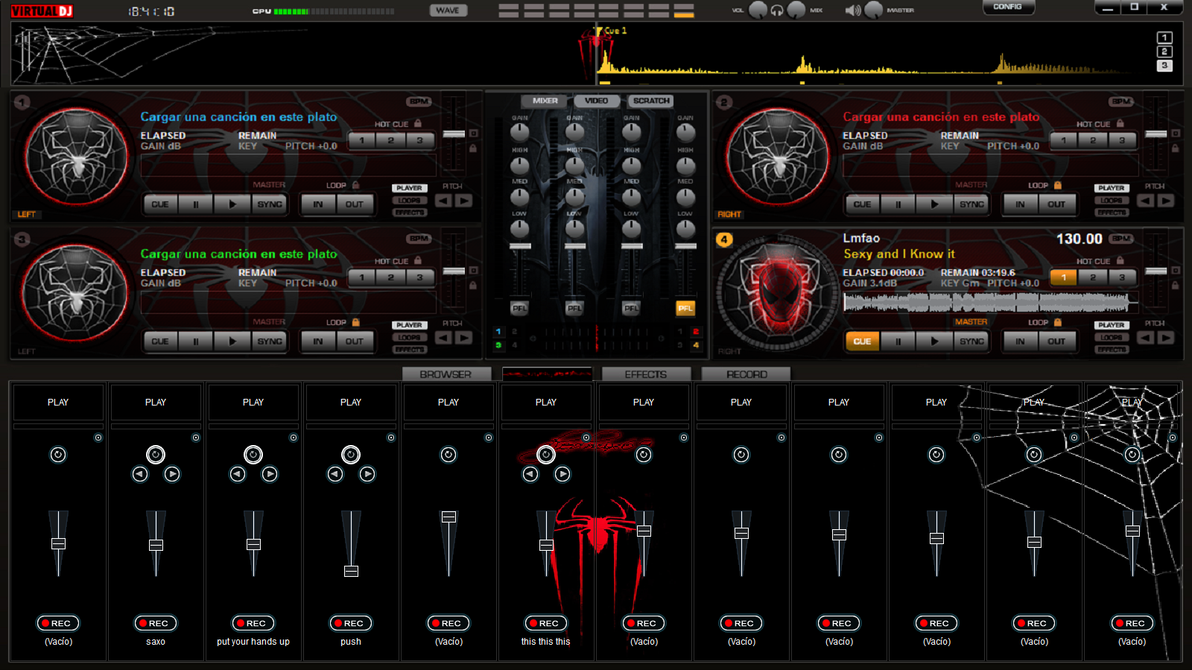This screenshot has width=1192, height=670.
Task: Trigger hot cue 3 on deck 2
Action: coord(1121,140)
